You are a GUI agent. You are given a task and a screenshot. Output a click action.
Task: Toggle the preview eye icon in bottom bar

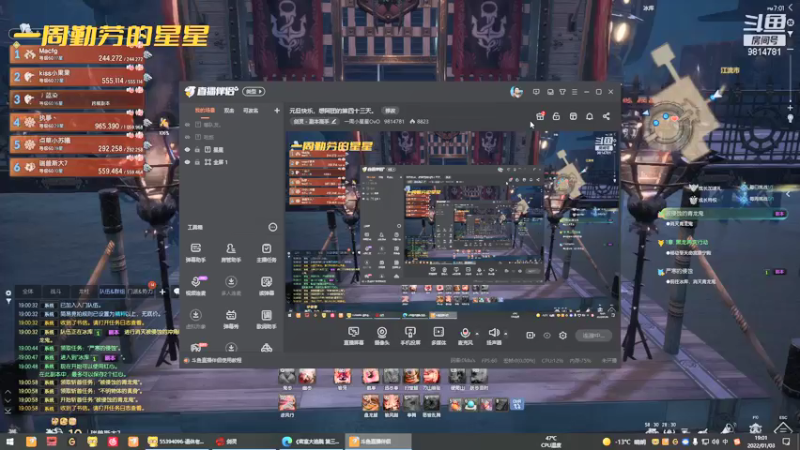[x=546, y=335]
